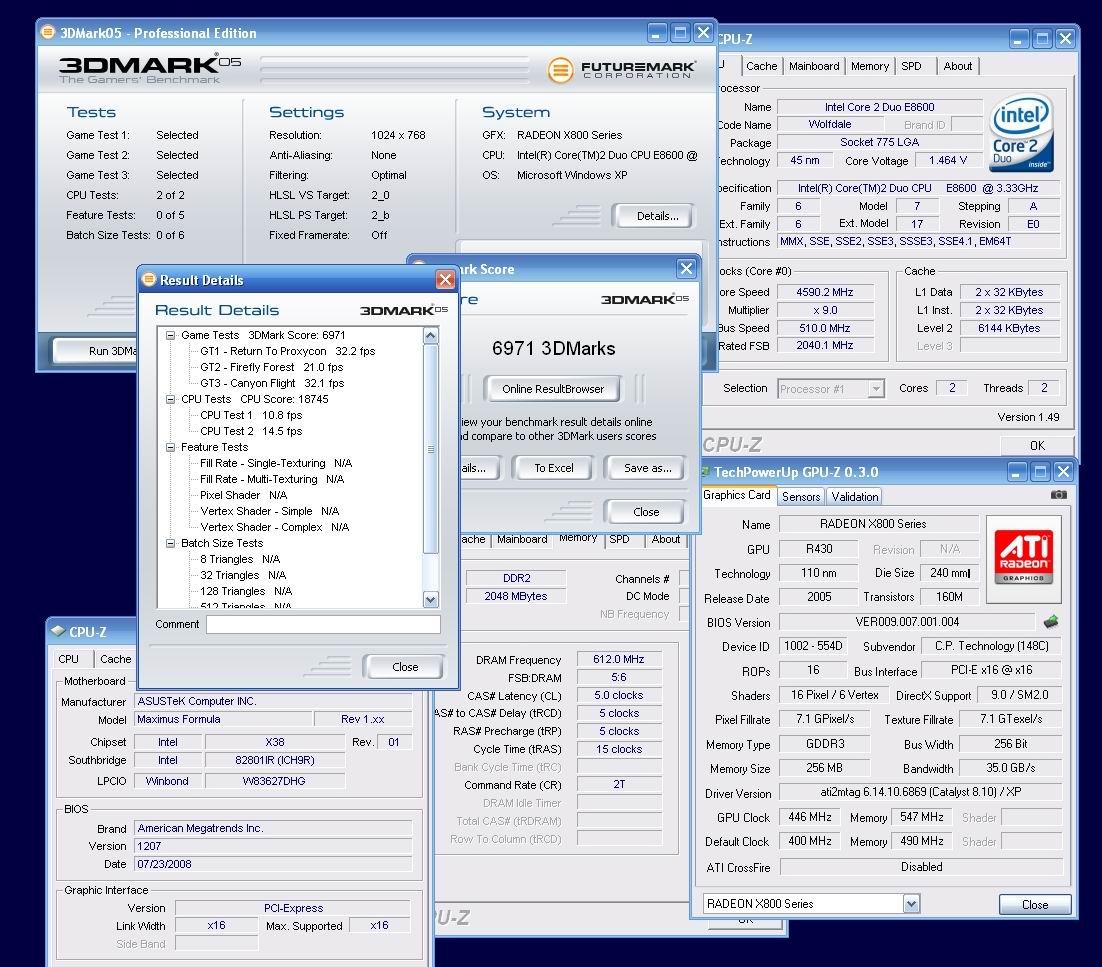Click the CPU-Z mainboard window title icon
1102x967 pixels.
58,631
